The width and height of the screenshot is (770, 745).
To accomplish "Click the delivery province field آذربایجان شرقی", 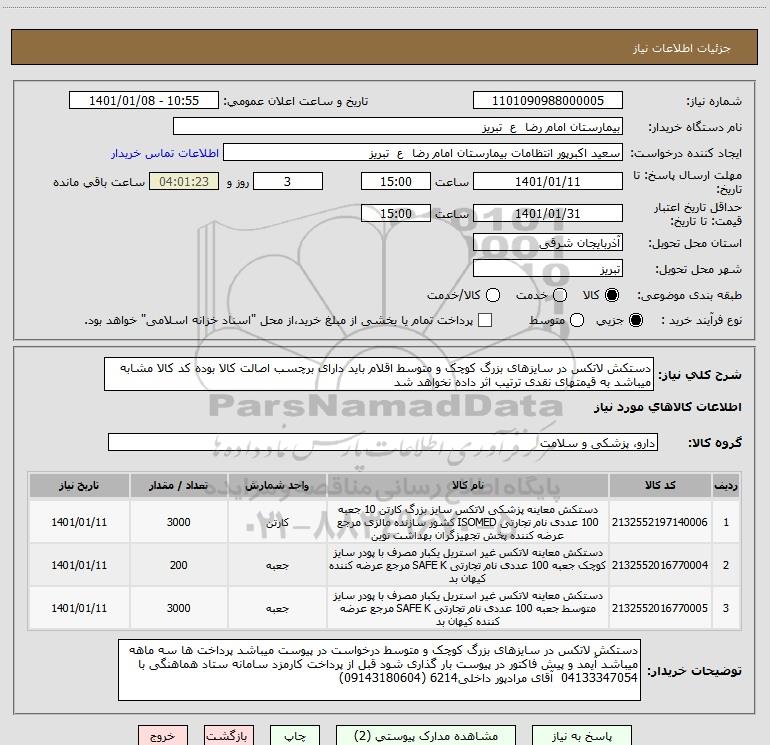I will (548, 242).
